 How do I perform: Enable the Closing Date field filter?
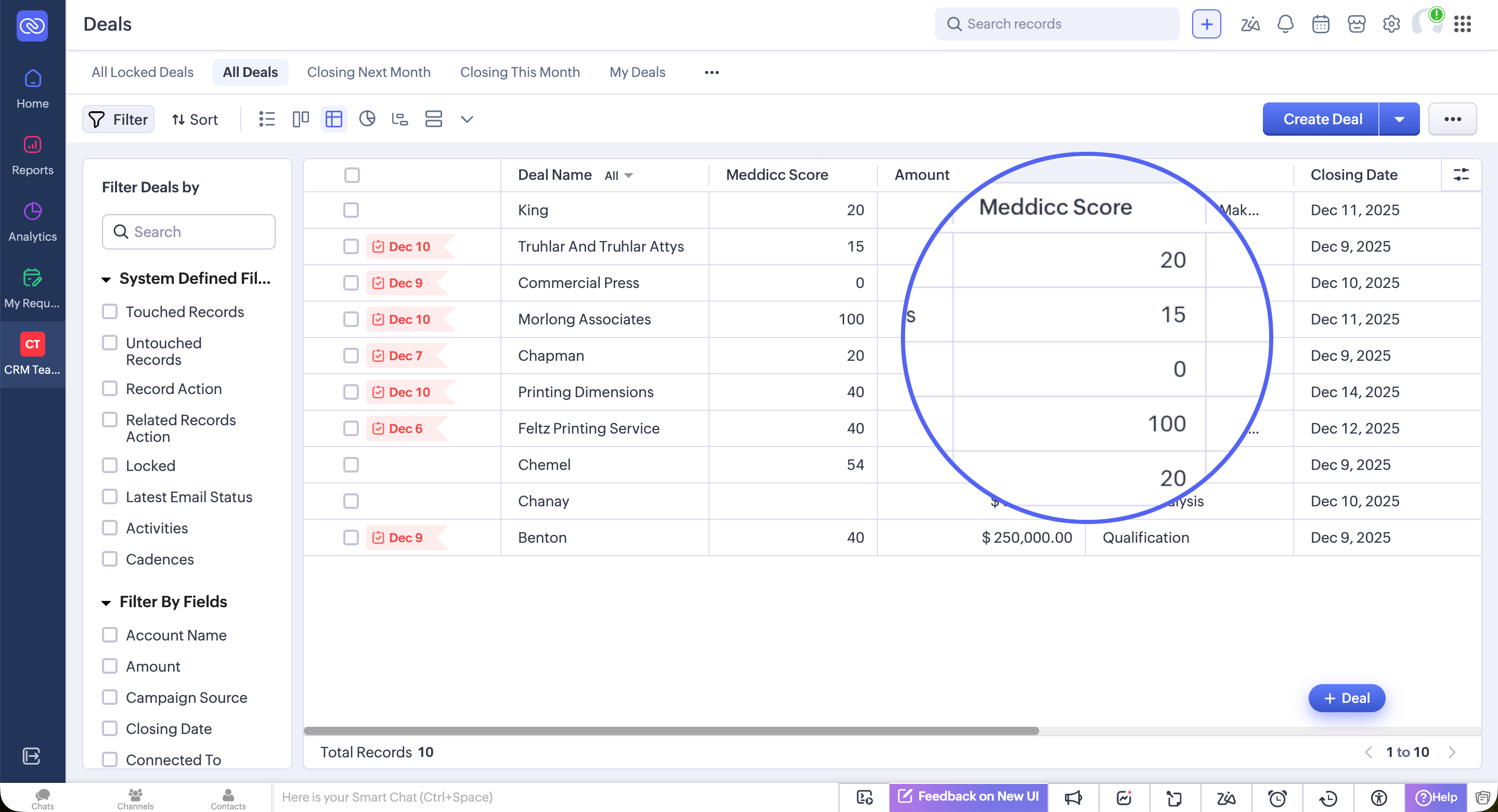(x=110, y=728)
